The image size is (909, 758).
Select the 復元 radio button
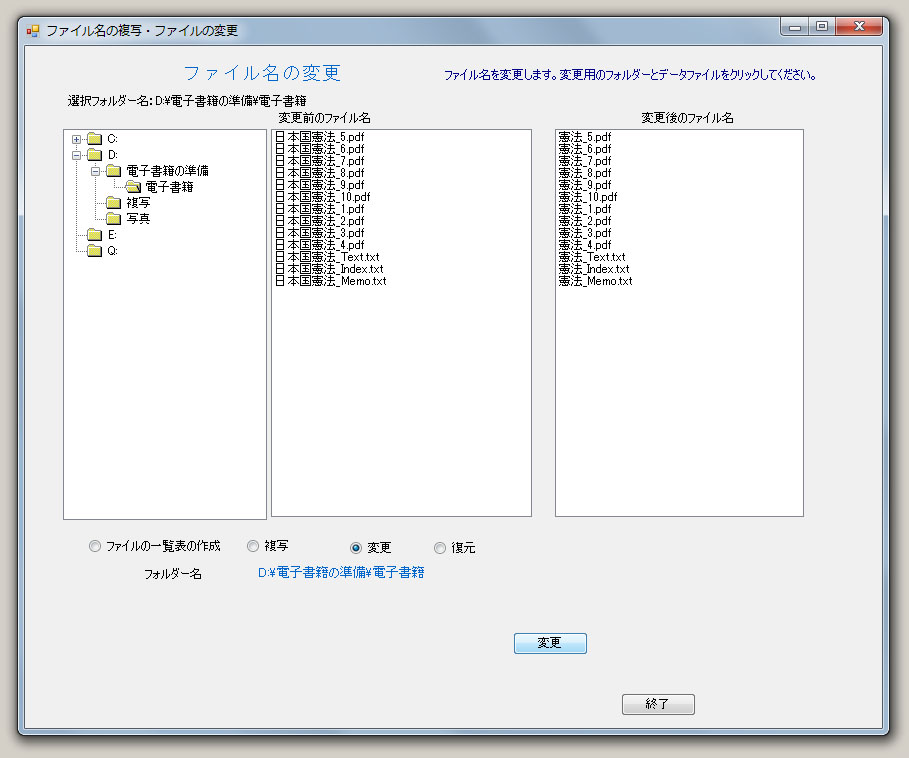pyautogui.click(x=440, y=548)
